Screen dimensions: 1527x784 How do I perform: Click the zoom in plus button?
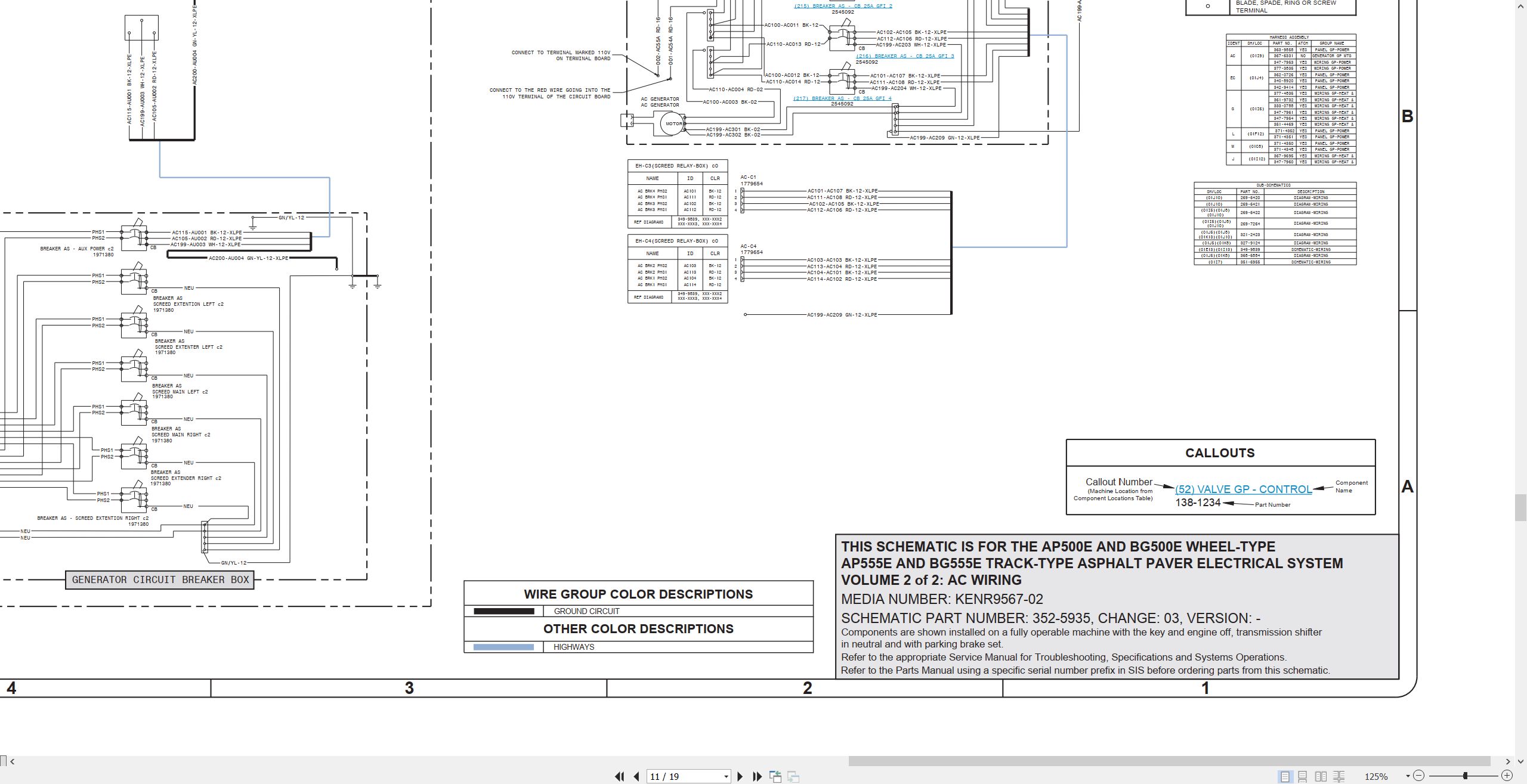[x=1507, y=776]
